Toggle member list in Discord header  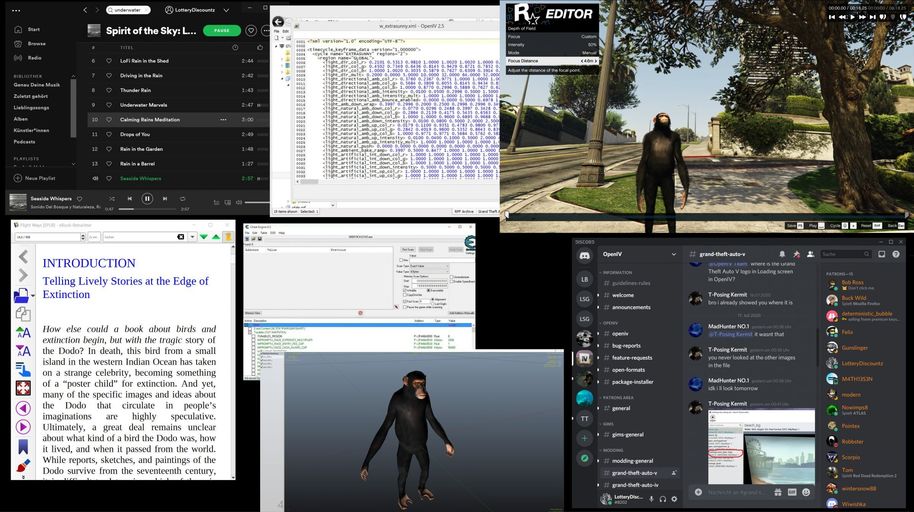point(811,255)
